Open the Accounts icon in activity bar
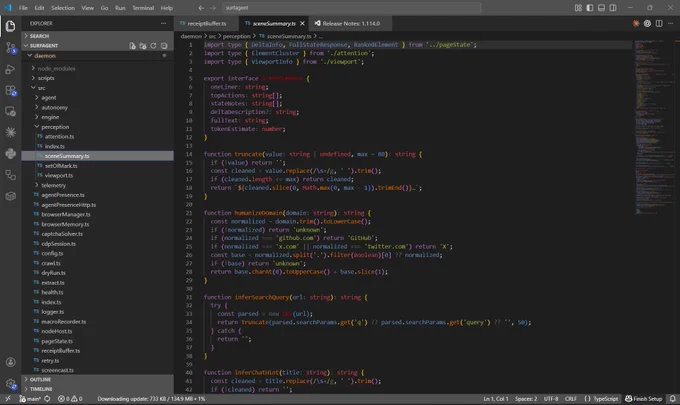 coord(10,362)
